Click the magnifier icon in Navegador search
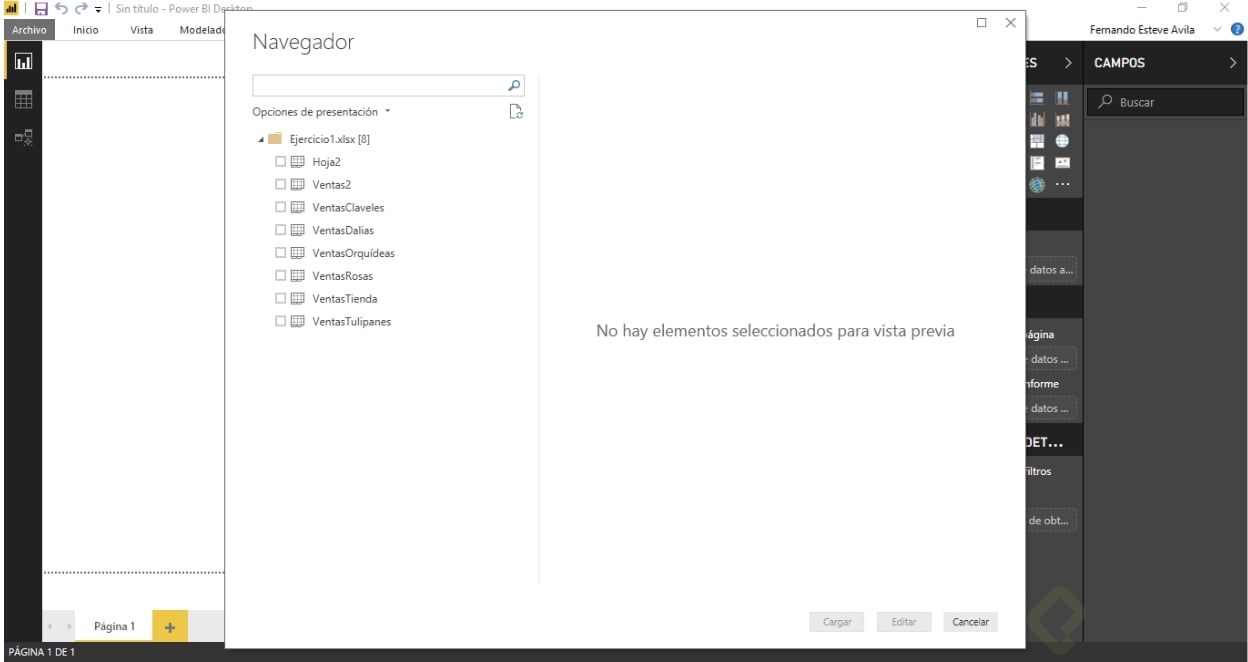The width and height of the screenshot is (1248, 662). pos(514,86)
